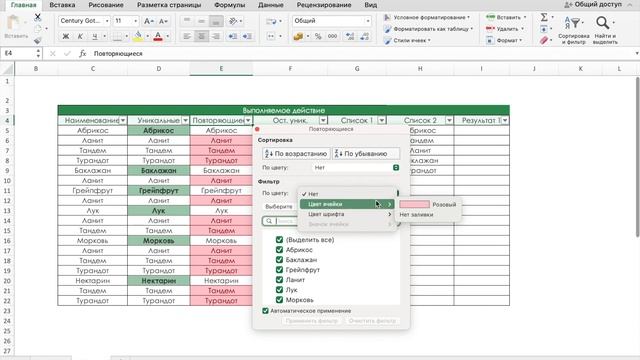
Task: Click Удалить cells button
Action: [x=505, y=29]
